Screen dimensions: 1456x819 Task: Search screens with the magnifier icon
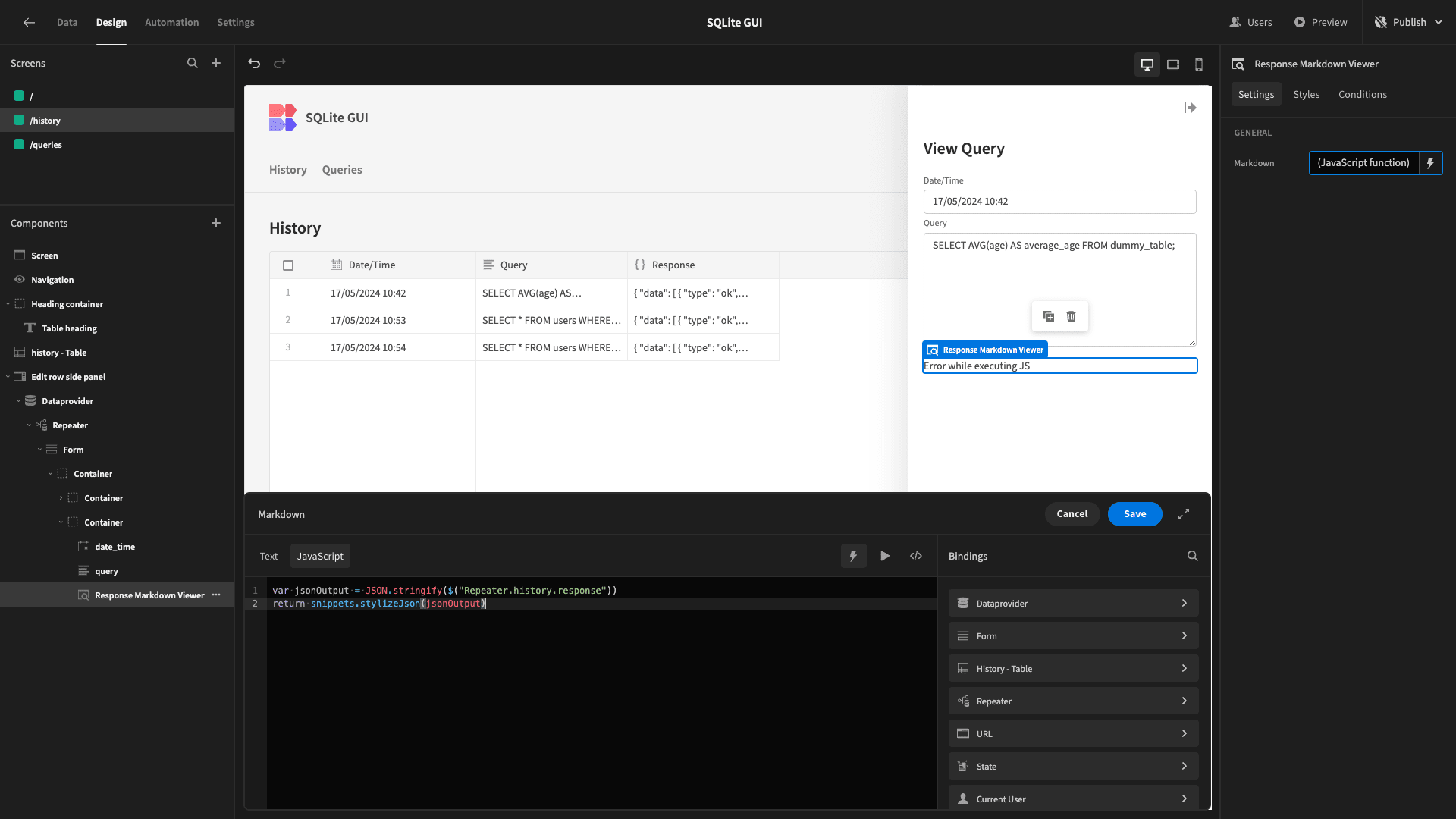[193, 64]
